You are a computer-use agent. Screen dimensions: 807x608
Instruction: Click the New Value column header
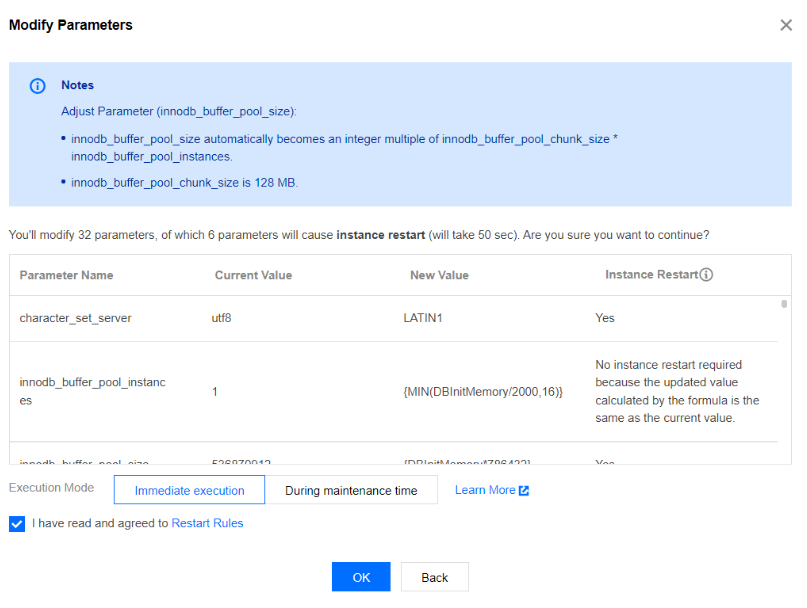click(x=439, y=275)
